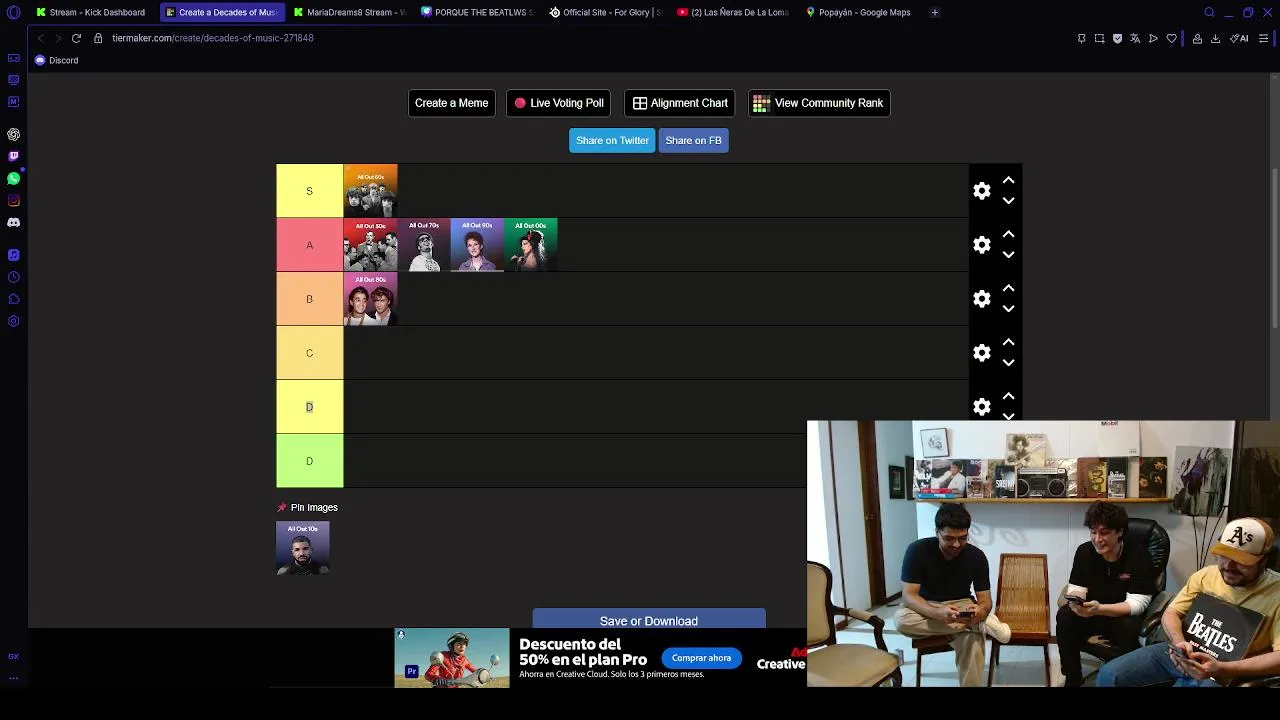Screen dimensions: 1280x720
Task: Move tier A row up
Action: point(1008,235)
